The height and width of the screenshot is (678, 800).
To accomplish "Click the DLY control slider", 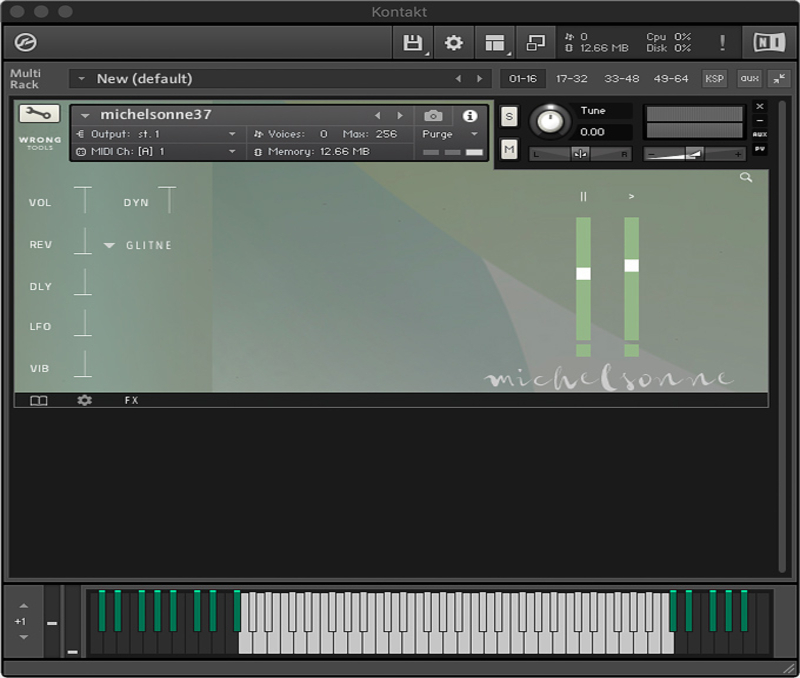I will tap(83, 282).
